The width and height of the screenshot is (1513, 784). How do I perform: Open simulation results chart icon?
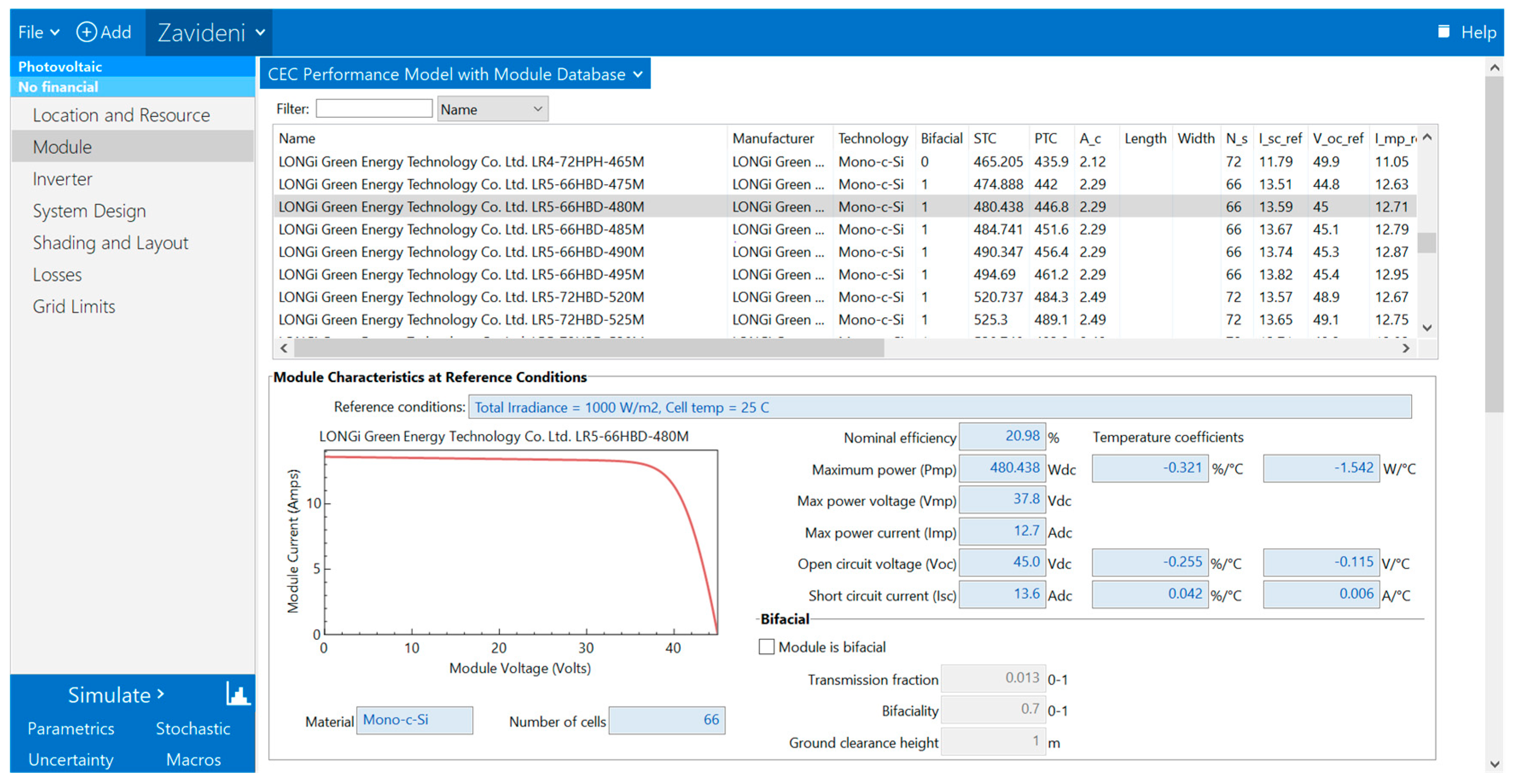(x=238, y=694)
